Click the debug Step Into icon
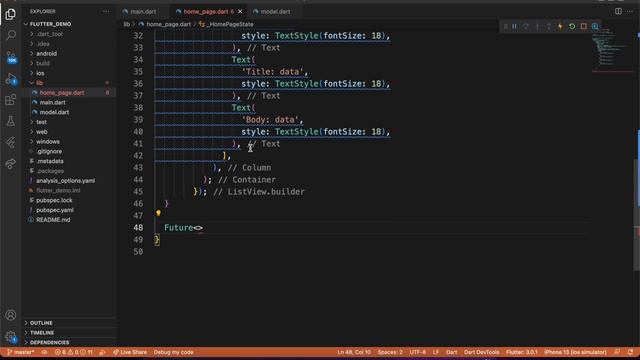Screen dimensions: 640x360 (x=537, y=27)
